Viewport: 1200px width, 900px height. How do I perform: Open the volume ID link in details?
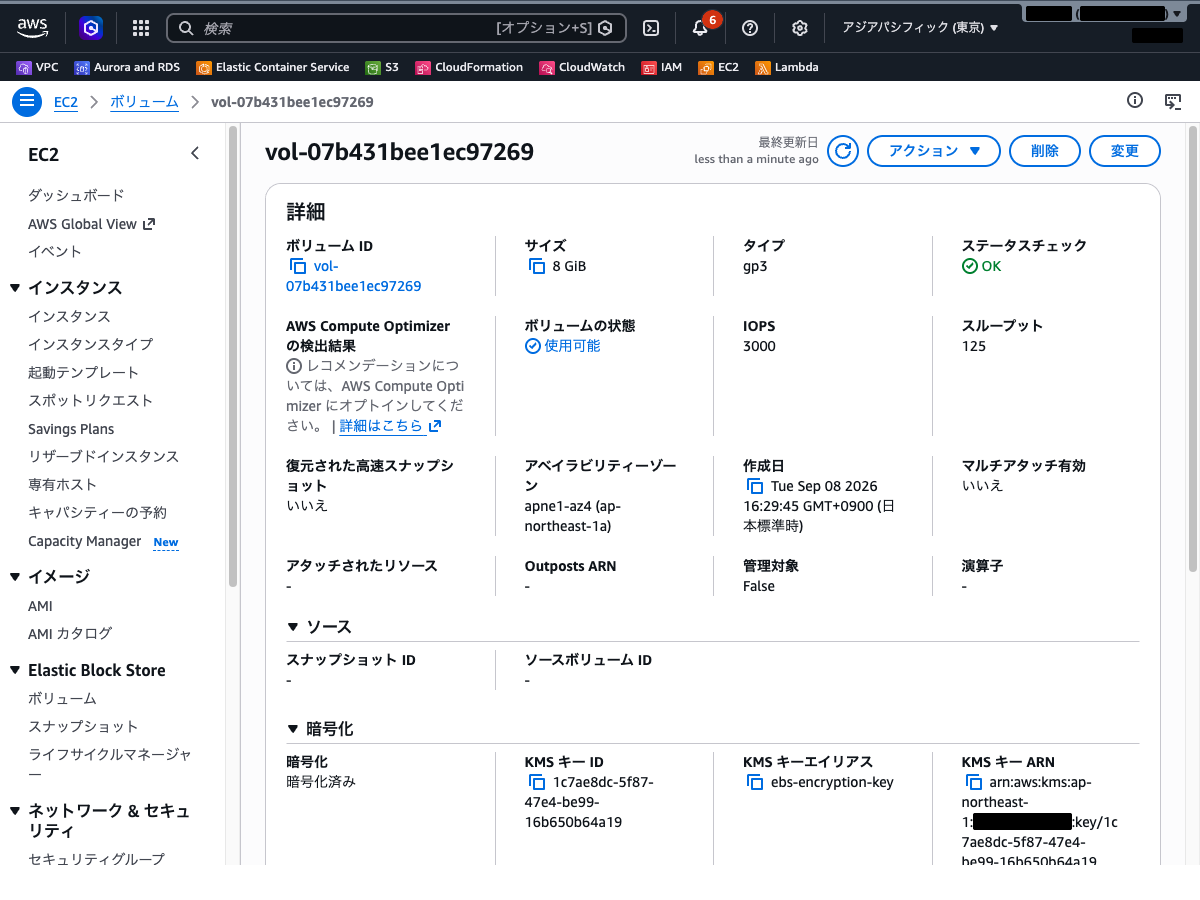353,276
